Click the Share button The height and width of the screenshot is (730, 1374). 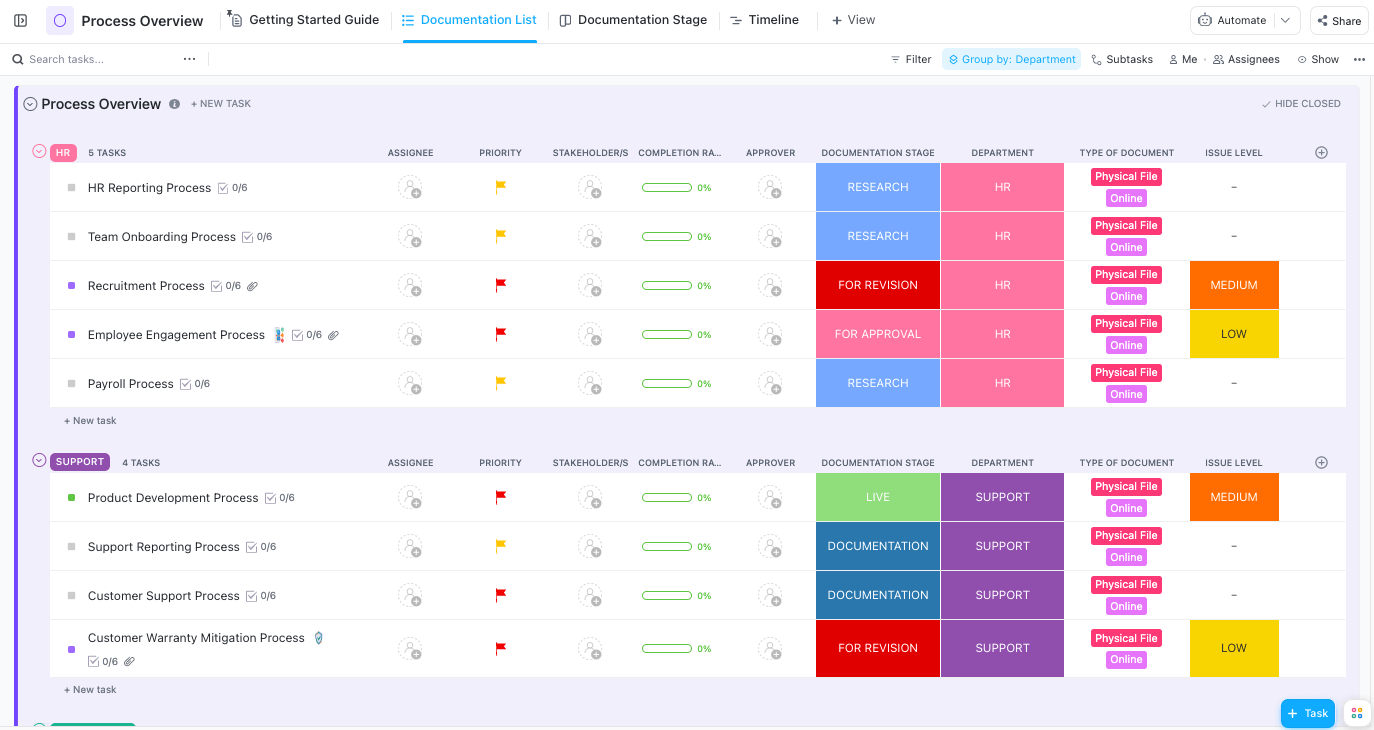pyautogui.click(x=1338, y=20)
